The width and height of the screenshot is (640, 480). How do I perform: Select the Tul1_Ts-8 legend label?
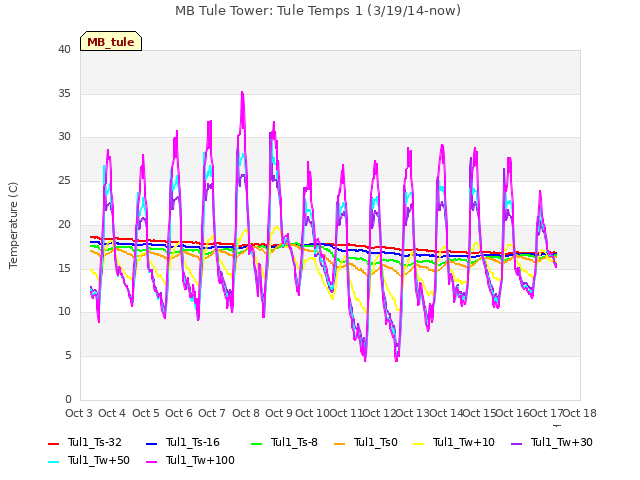(294, 442)
